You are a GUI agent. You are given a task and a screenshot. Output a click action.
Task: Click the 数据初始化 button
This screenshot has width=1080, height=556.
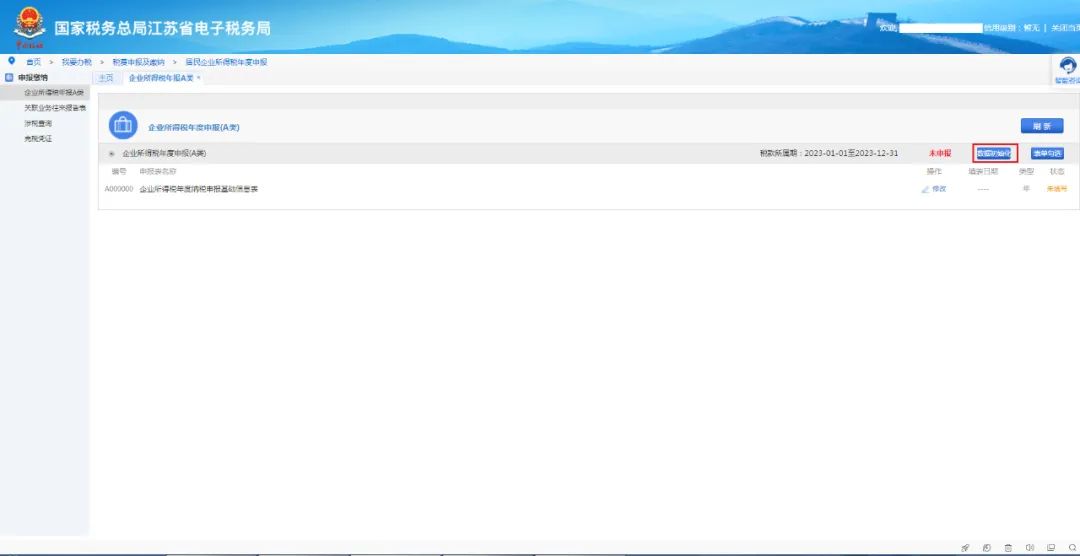point(995,153)
